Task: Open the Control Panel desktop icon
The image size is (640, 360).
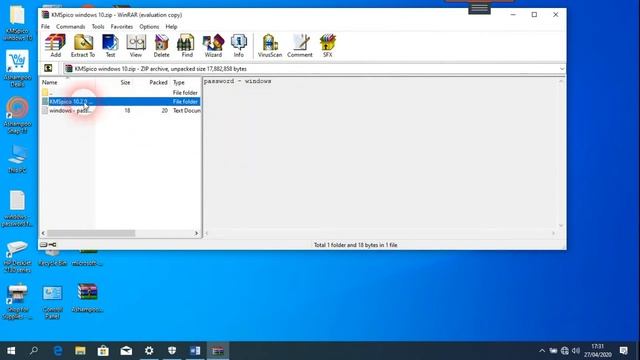Action: 53,301
